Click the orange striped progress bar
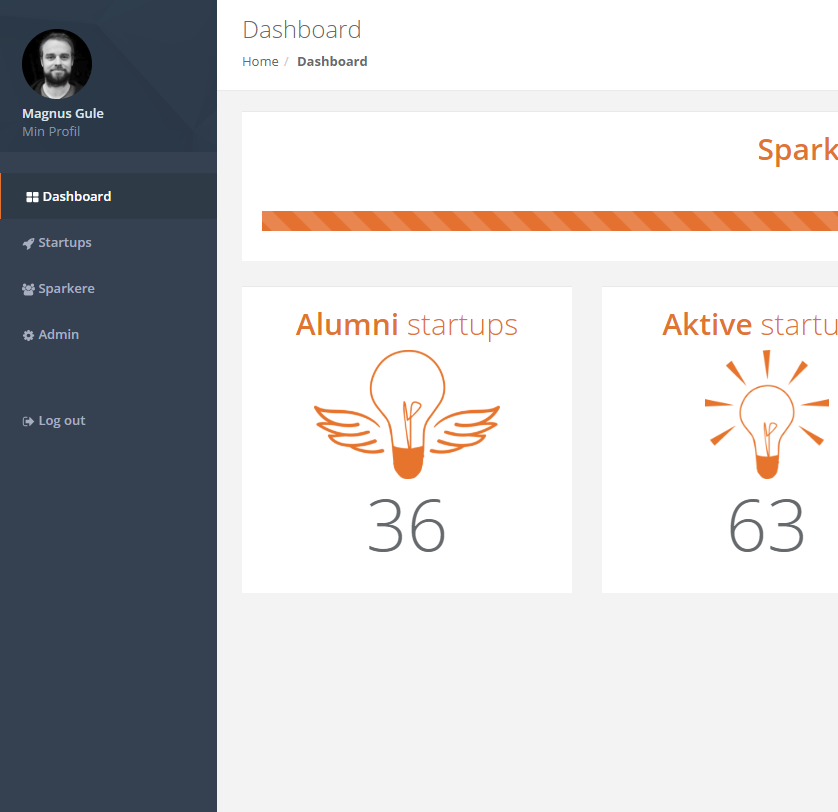 point(549,221)
